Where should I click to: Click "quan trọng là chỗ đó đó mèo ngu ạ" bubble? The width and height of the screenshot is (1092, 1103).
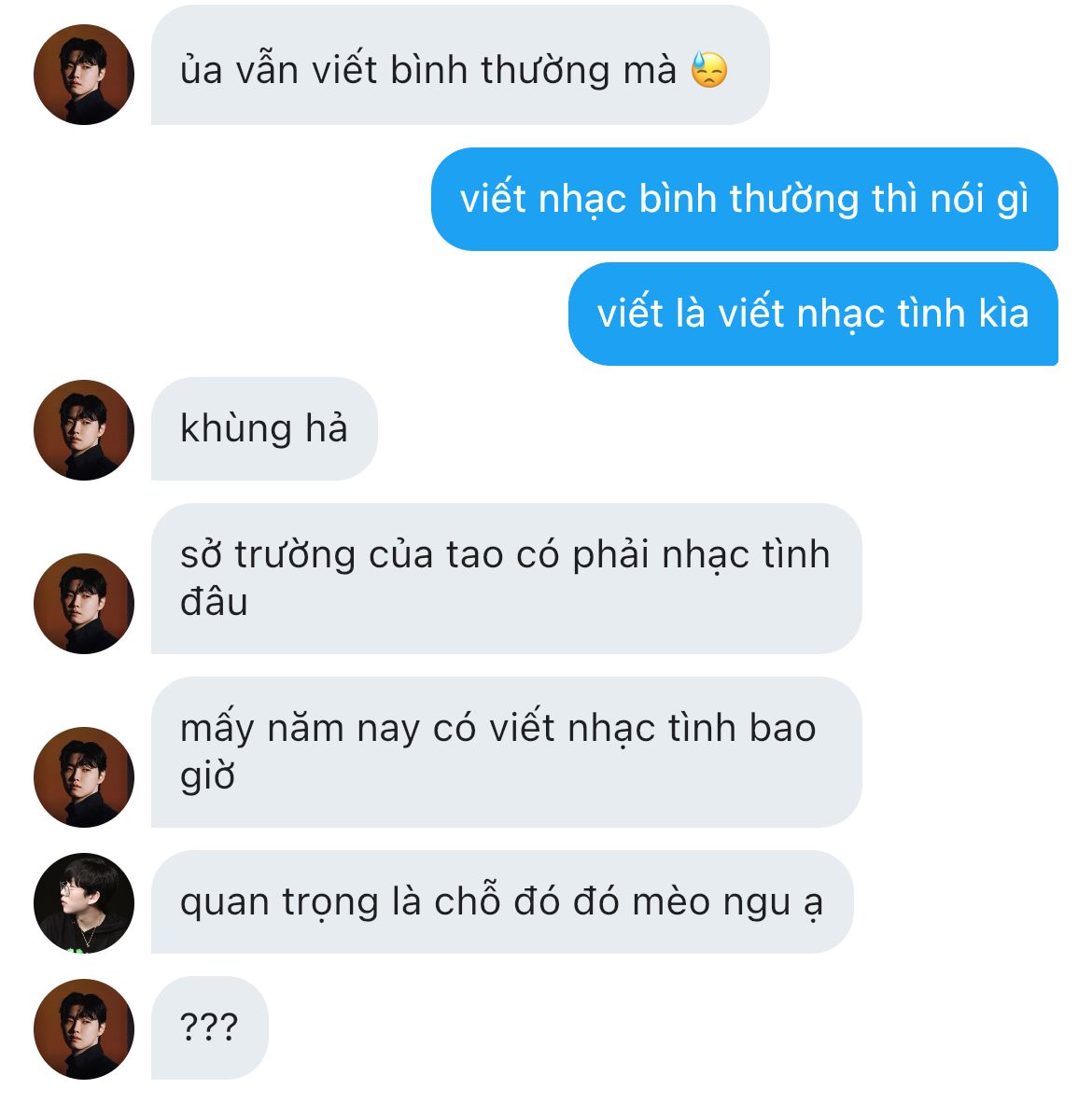pos(502,901)
